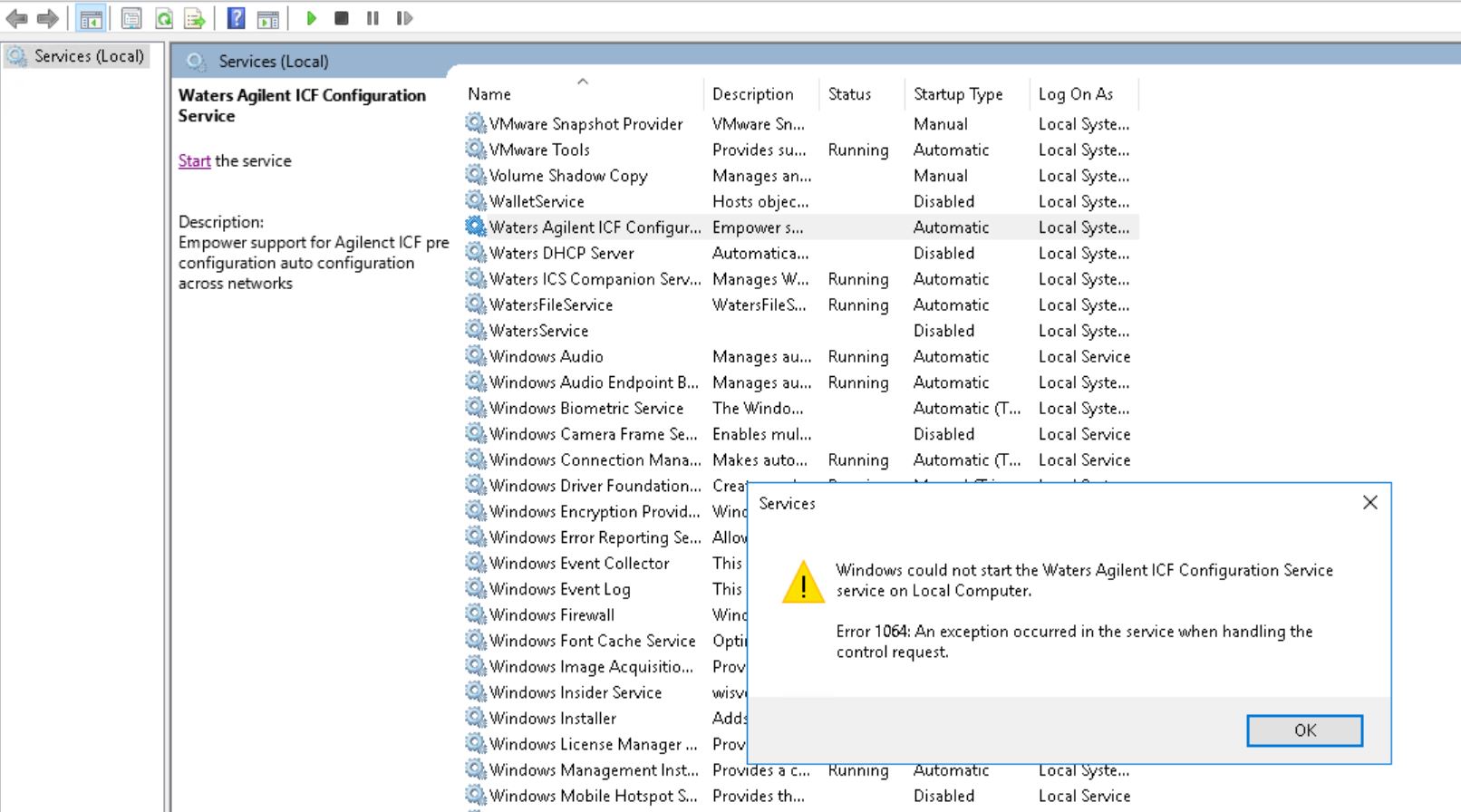Select Windows Camera Frame Se... row
The width and height of the screenshot is (1461, 812).
tap(800, 434)
